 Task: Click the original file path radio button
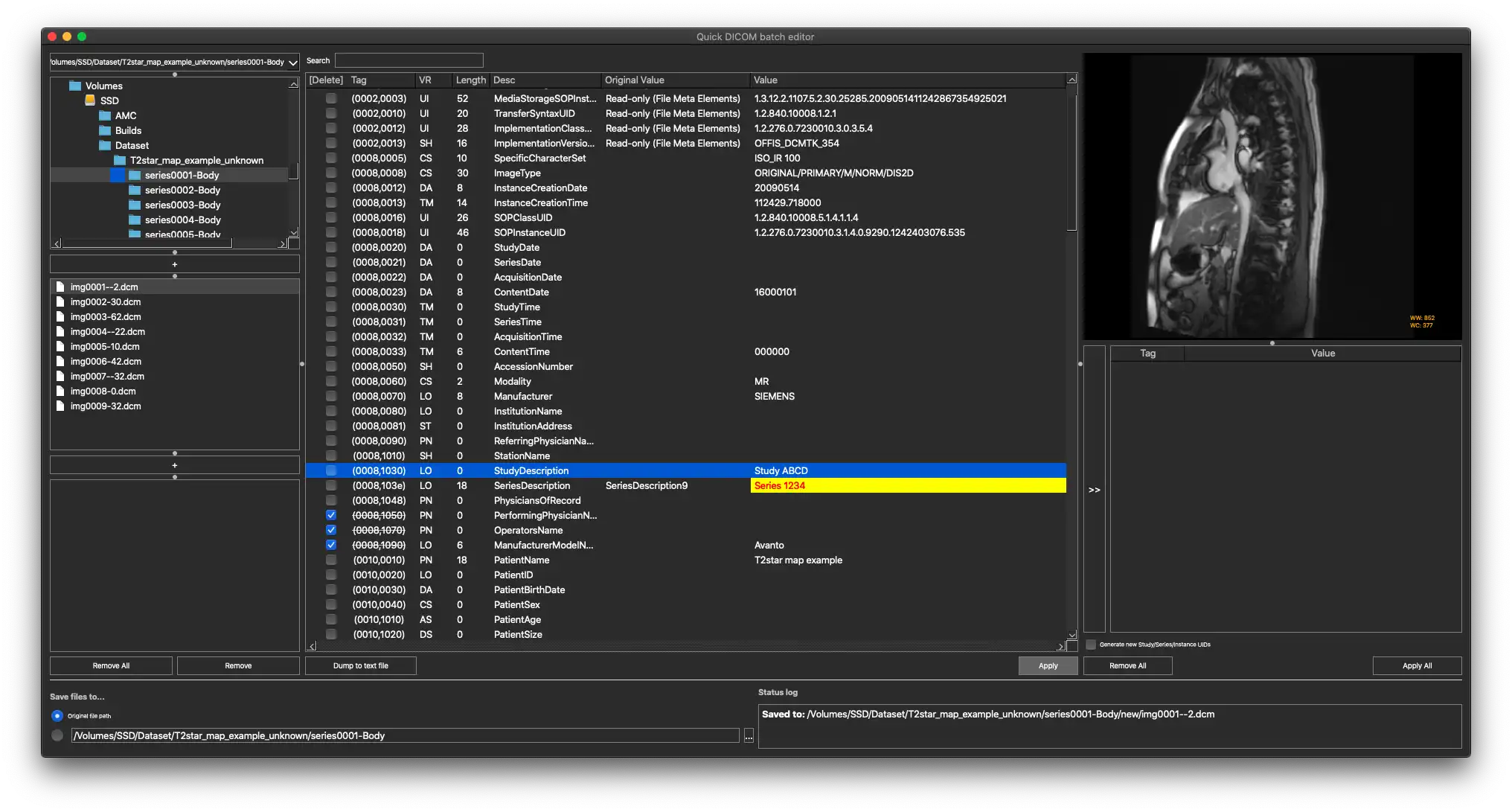point(57,715)
